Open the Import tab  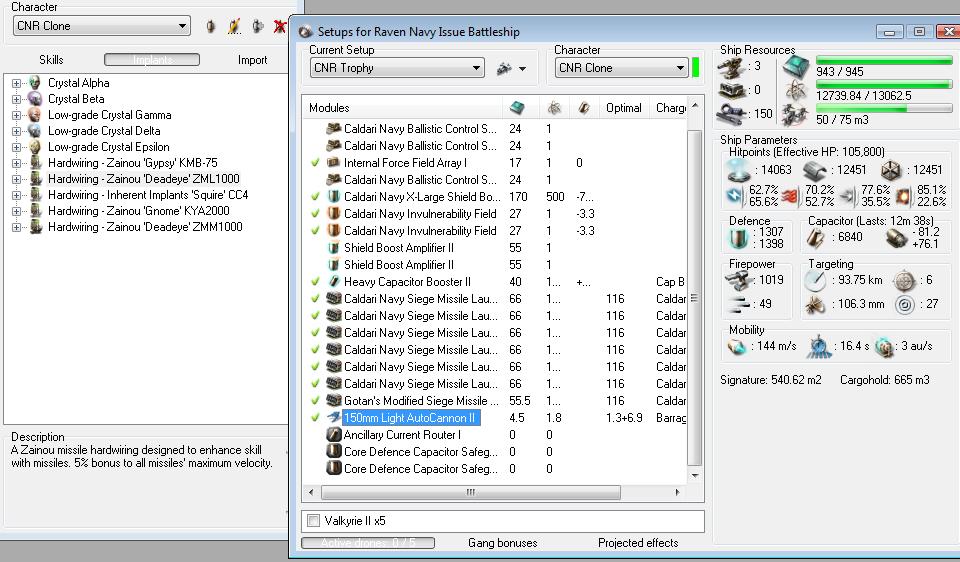coord(252,59)
